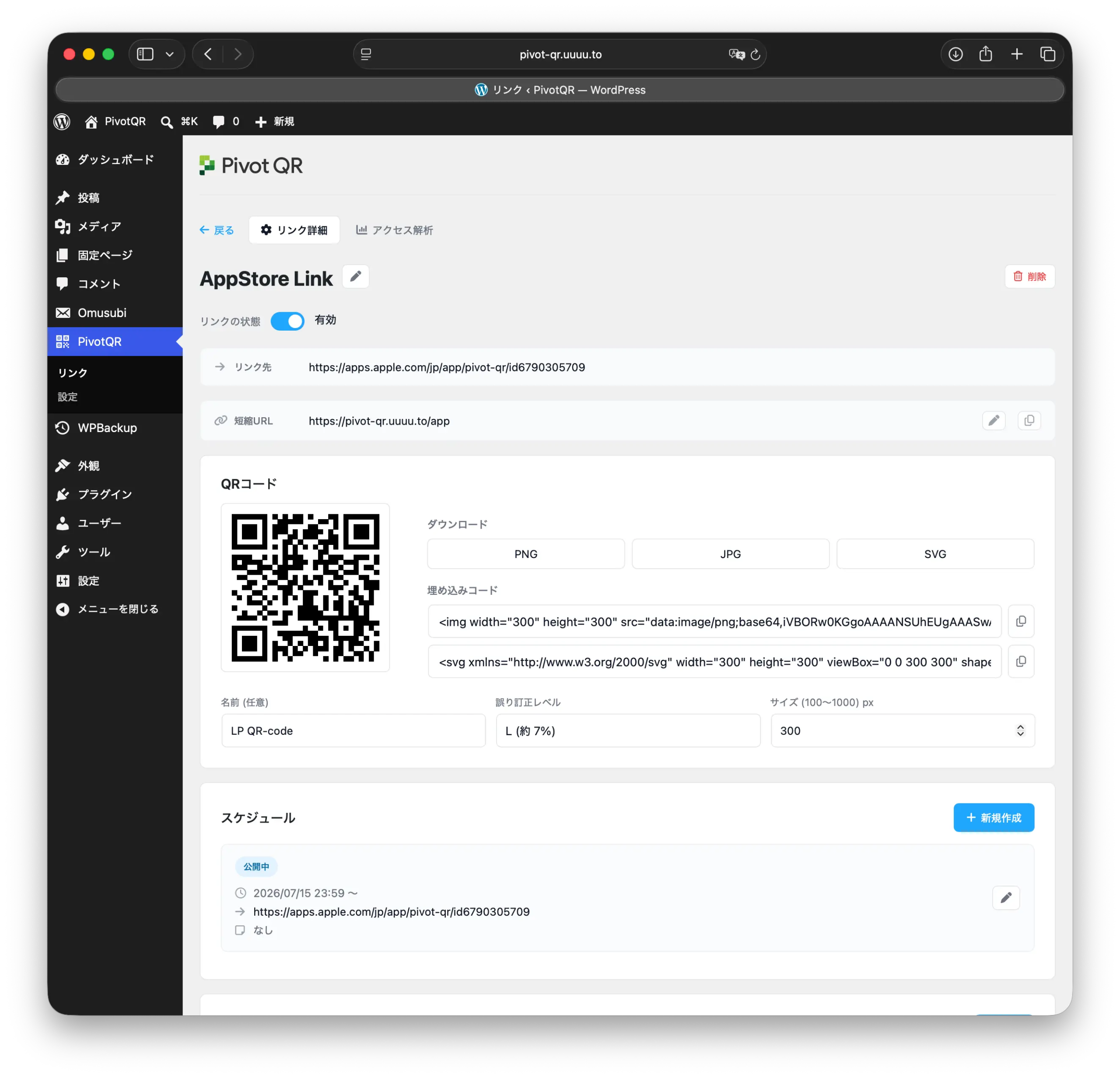The width and height of the screenshot is (1120, 1078).
Task: Click the QR code image
Action: [305, 587]
